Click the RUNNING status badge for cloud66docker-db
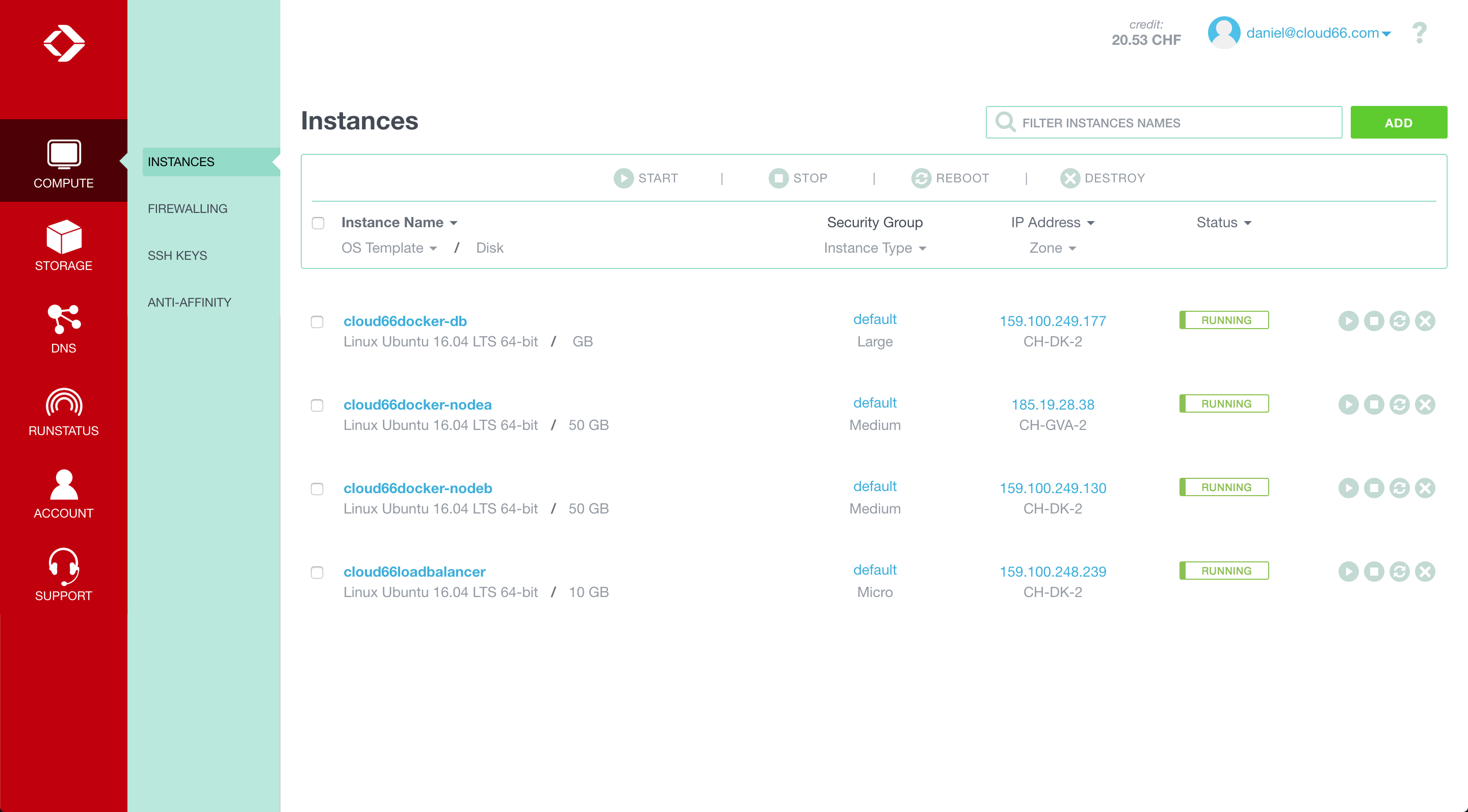This screenshot has width=1468, height=812. click(1224, 320)
